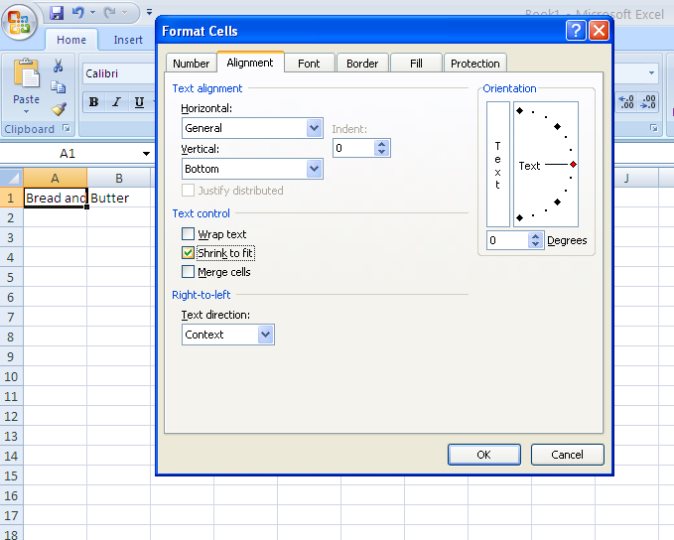The width and height of the screenshot is (674, 540).
Task: Click the Calibri font name box
Action: (119, 74)
